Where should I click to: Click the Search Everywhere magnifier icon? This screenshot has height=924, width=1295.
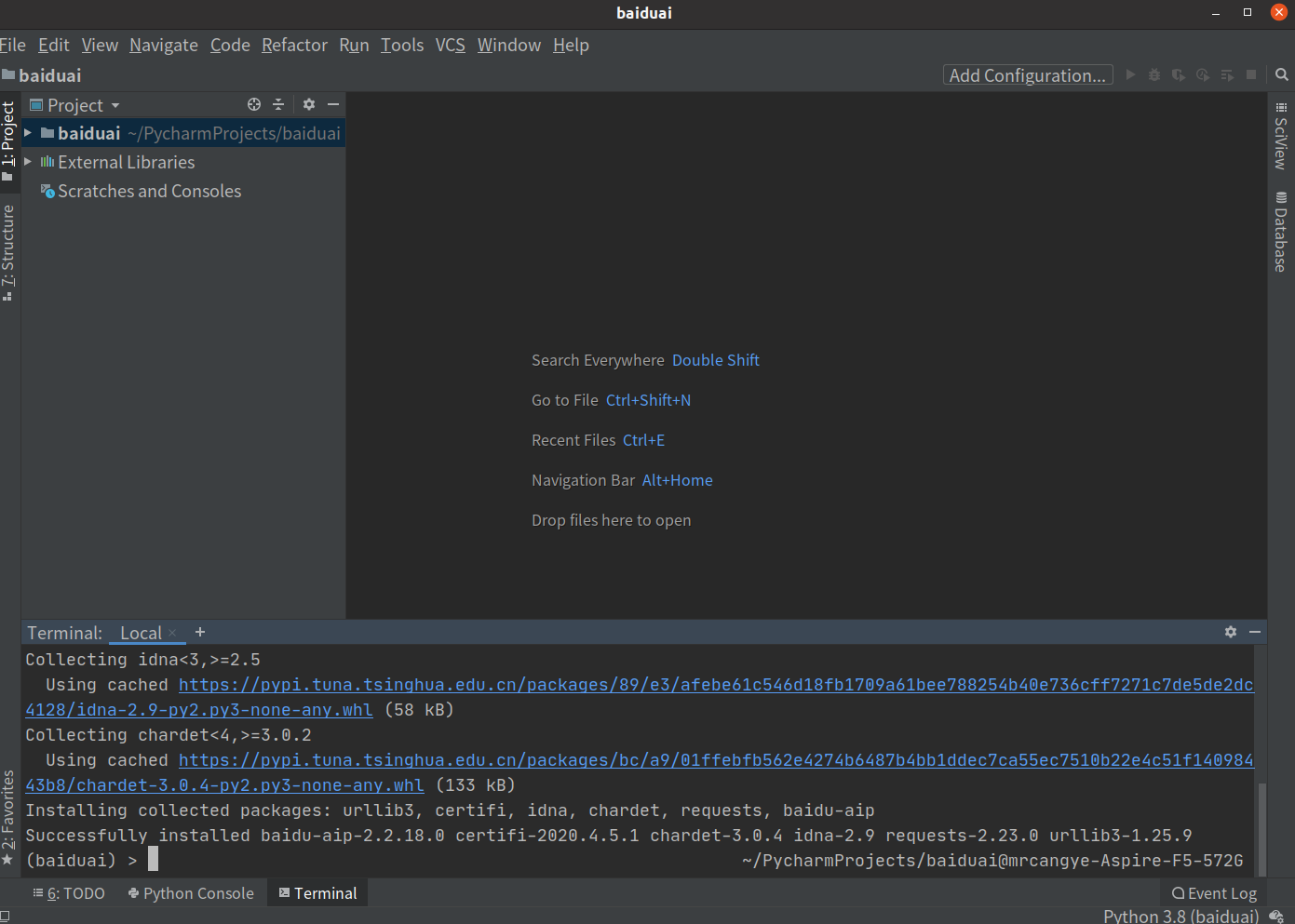click(x=1282, y=75)
